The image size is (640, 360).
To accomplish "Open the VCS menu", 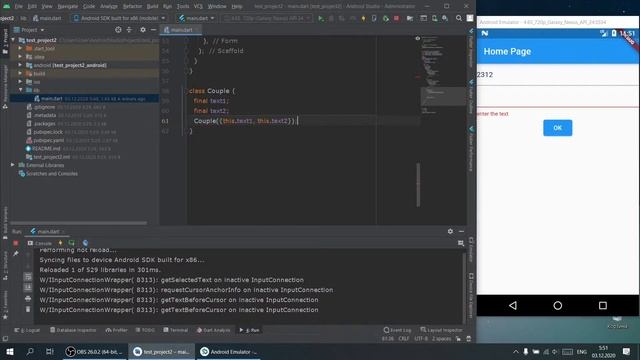I will pyautogui.click(x=198, y=6).
